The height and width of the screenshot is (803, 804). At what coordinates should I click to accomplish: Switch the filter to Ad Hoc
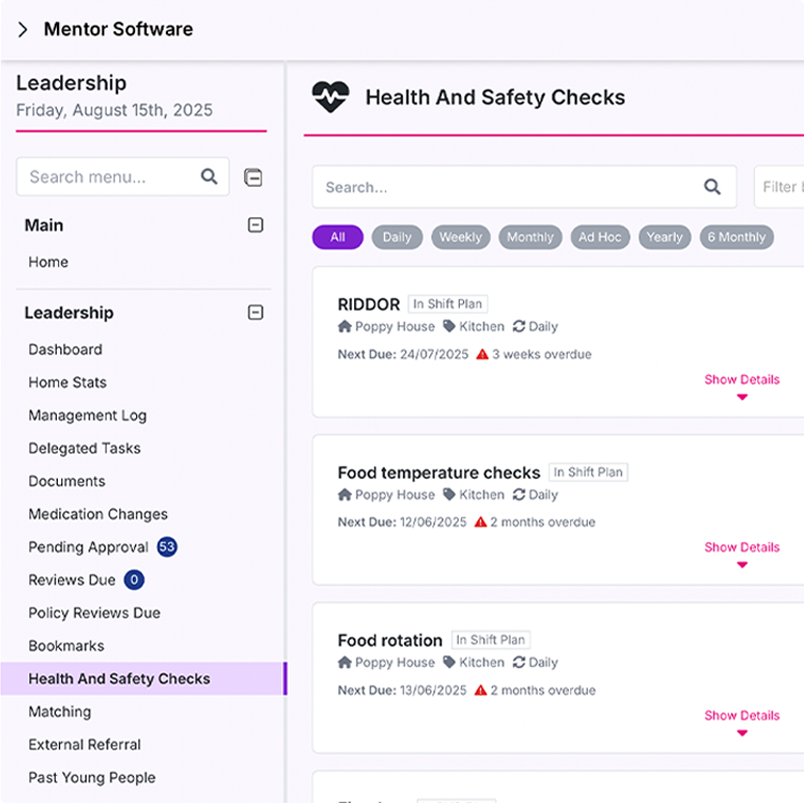[x=600, y=237]
